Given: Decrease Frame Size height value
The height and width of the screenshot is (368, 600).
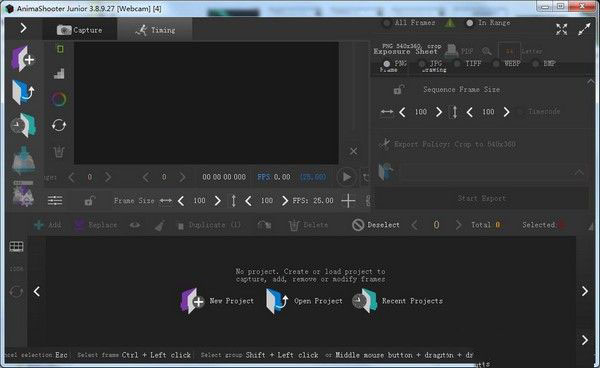Looking at the screenshot, I should point(248,200).
